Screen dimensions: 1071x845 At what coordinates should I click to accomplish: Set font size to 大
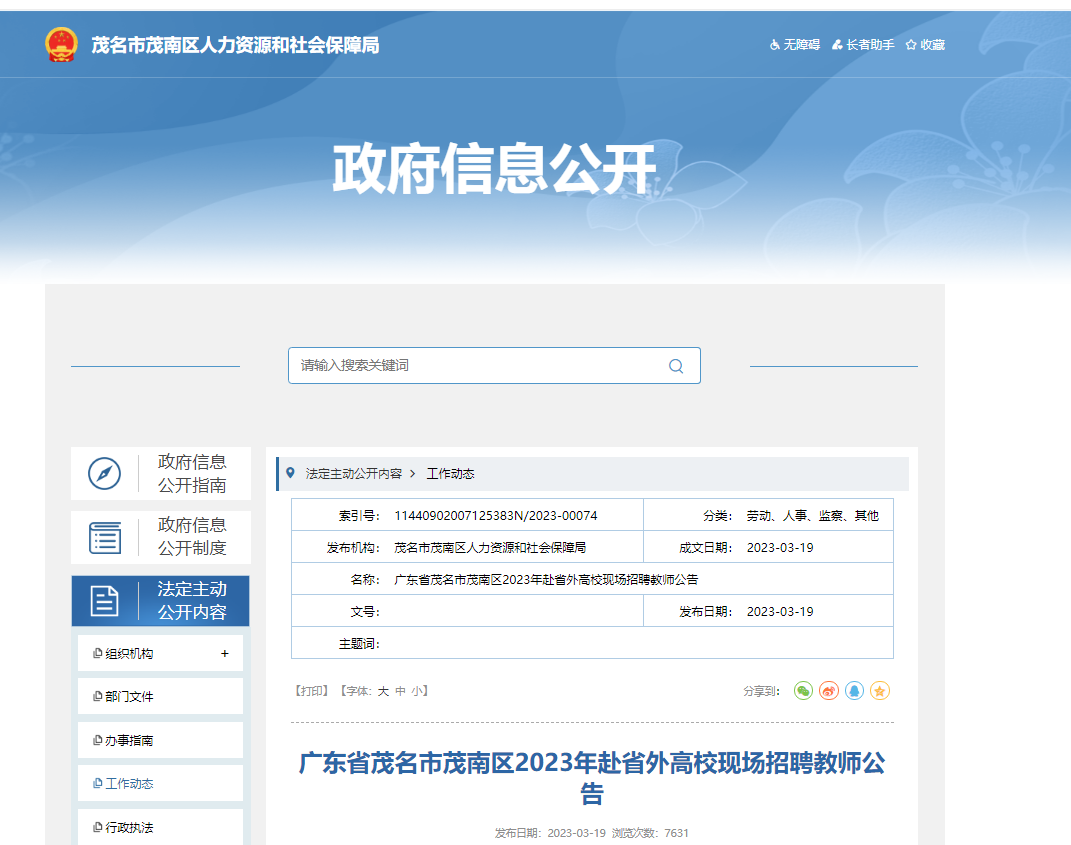tap(383, 691)
